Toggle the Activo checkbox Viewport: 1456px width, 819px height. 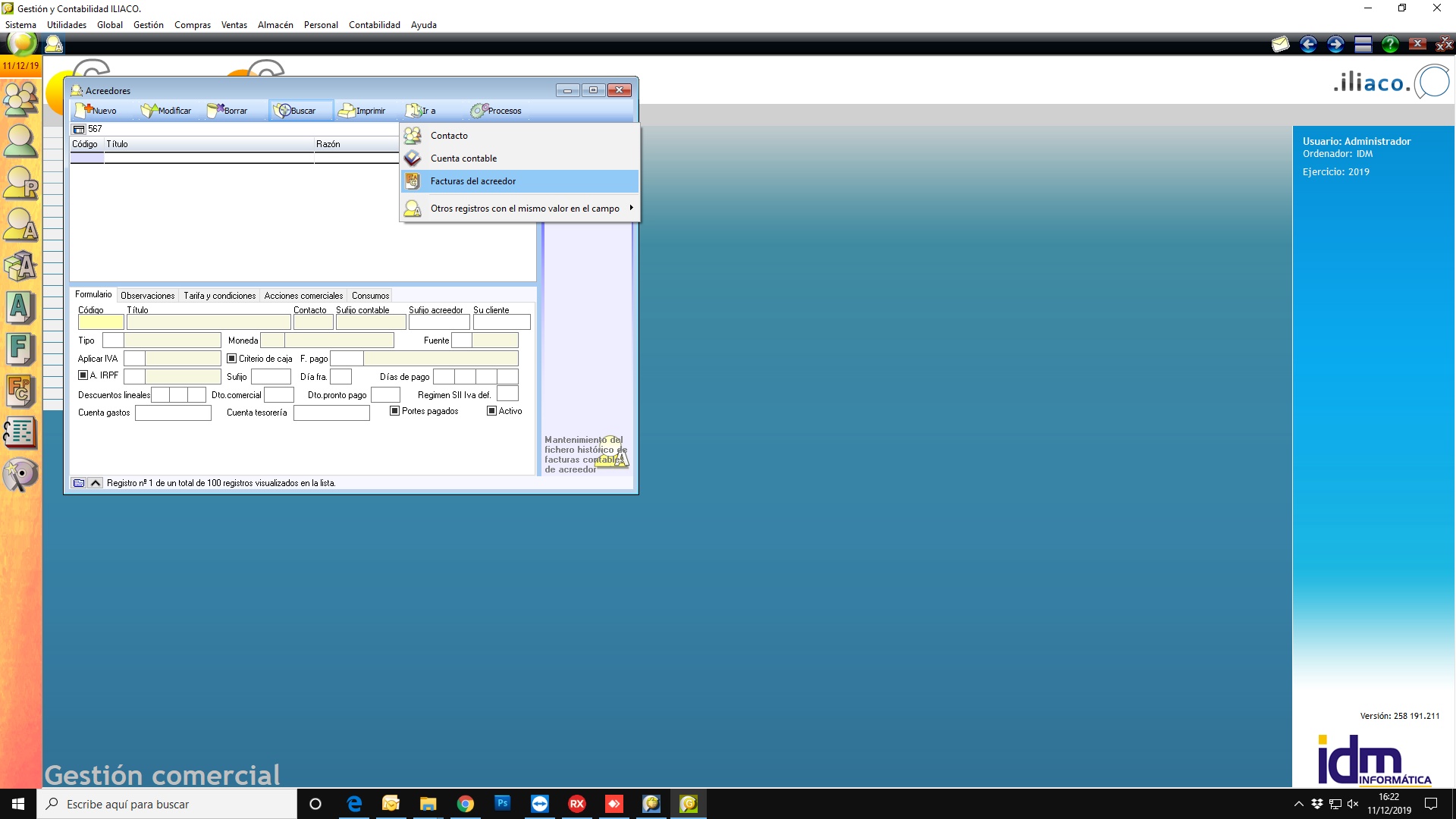(491, 411)
